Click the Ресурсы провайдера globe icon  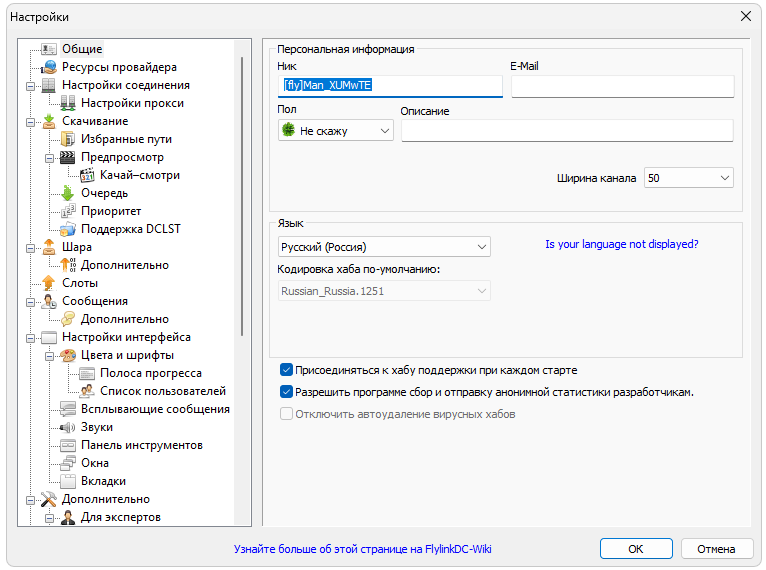click(49, 67)
